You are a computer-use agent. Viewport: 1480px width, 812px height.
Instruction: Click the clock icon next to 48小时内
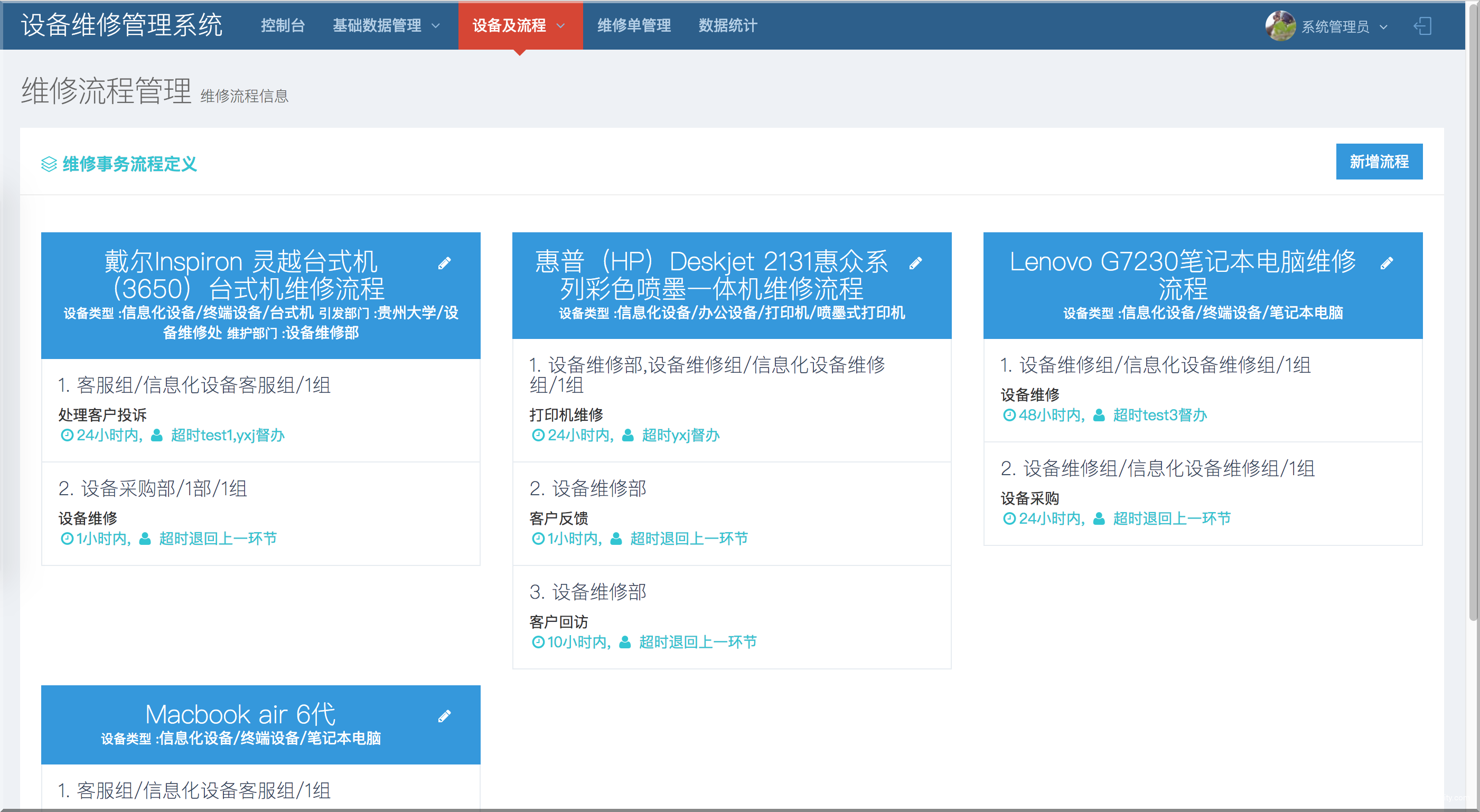point(1009,415)
